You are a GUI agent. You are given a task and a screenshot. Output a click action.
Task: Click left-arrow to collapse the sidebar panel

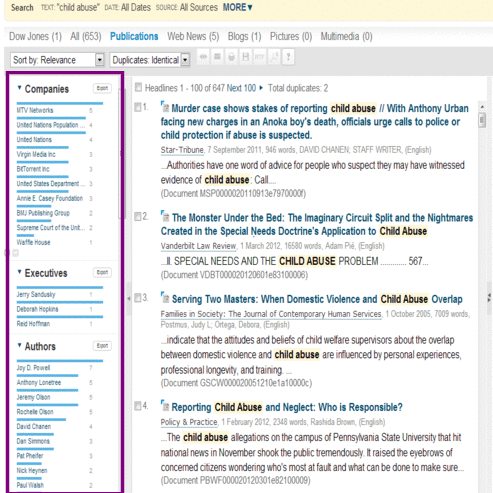point(129,299)
